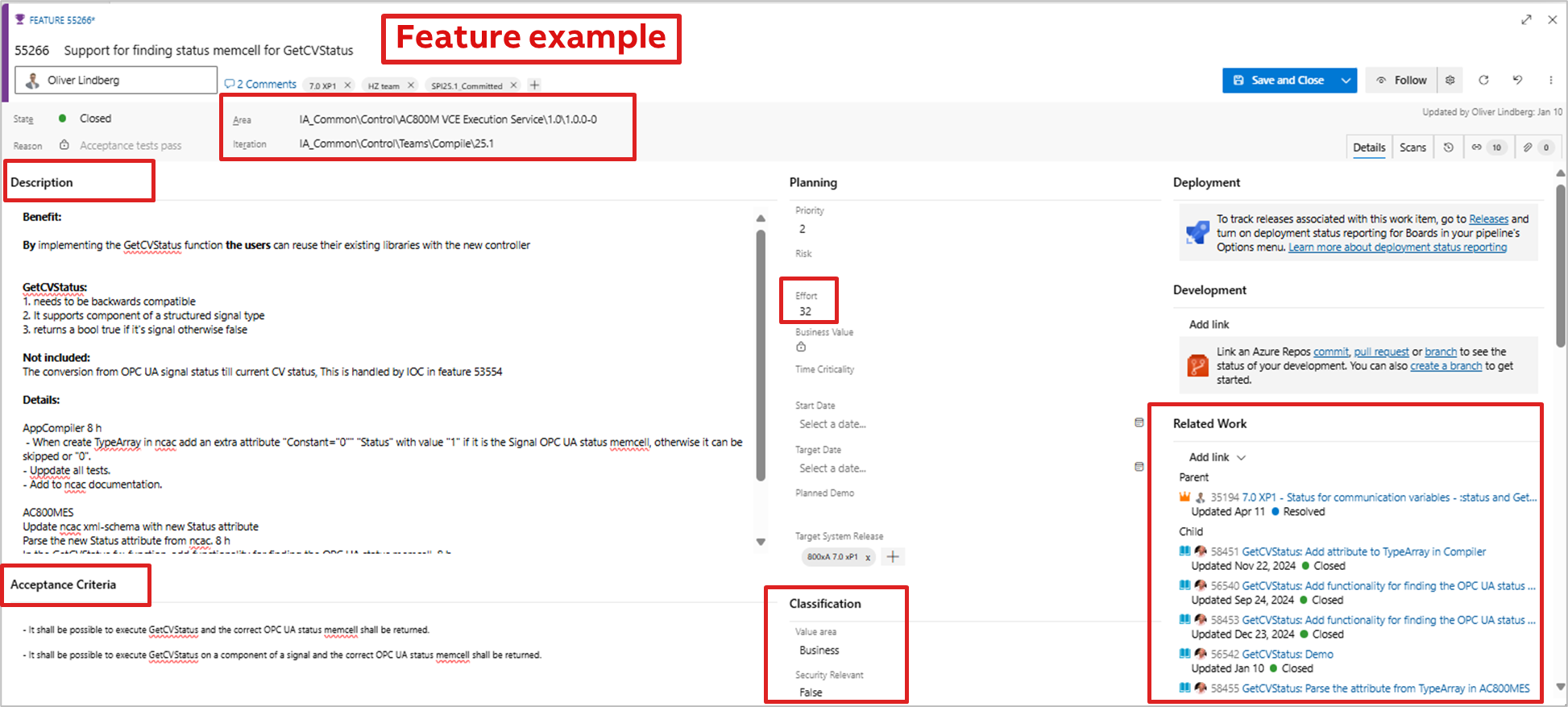Click the Feature trophy icon at top
The width and height of the screenshot is (1568, 707).
click(20, 19)
